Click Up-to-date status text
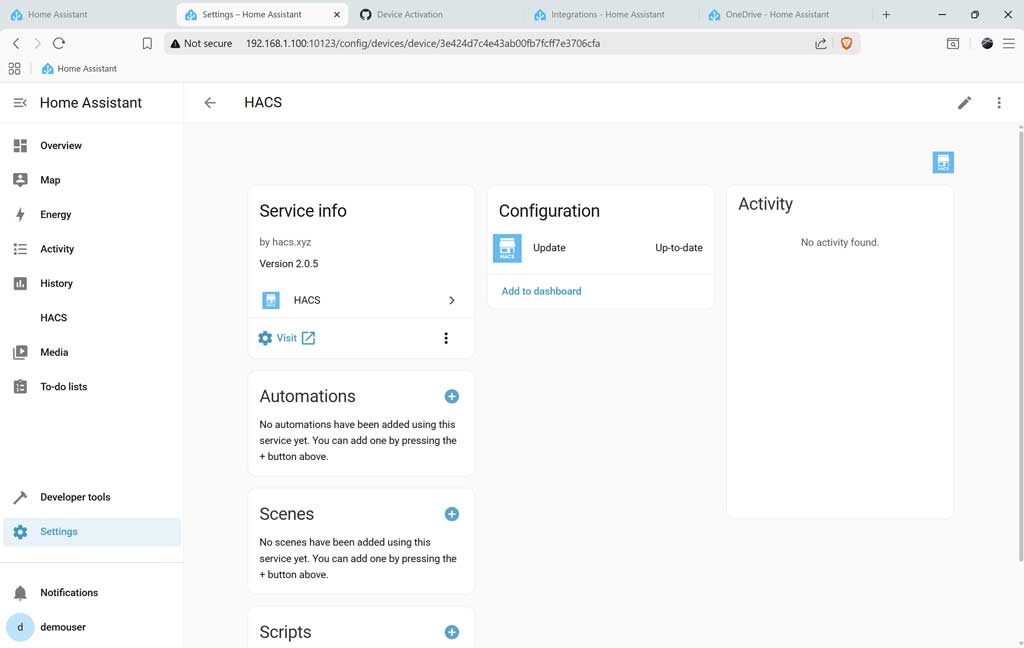Viewport: 1024px width, 648px height. coord(679,248)
